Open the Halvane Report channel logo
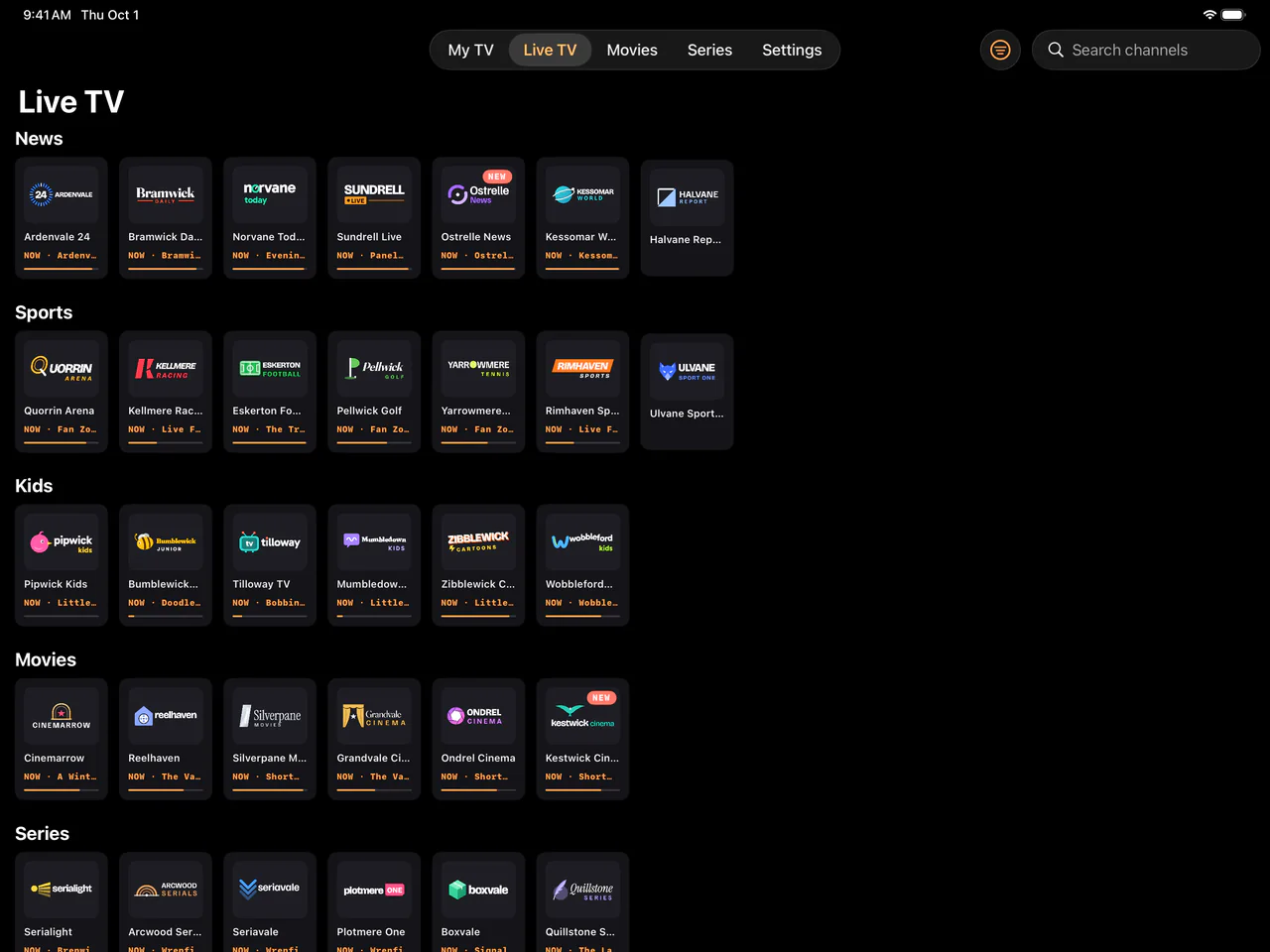The image size is (1270, 952). click(687, 197)
